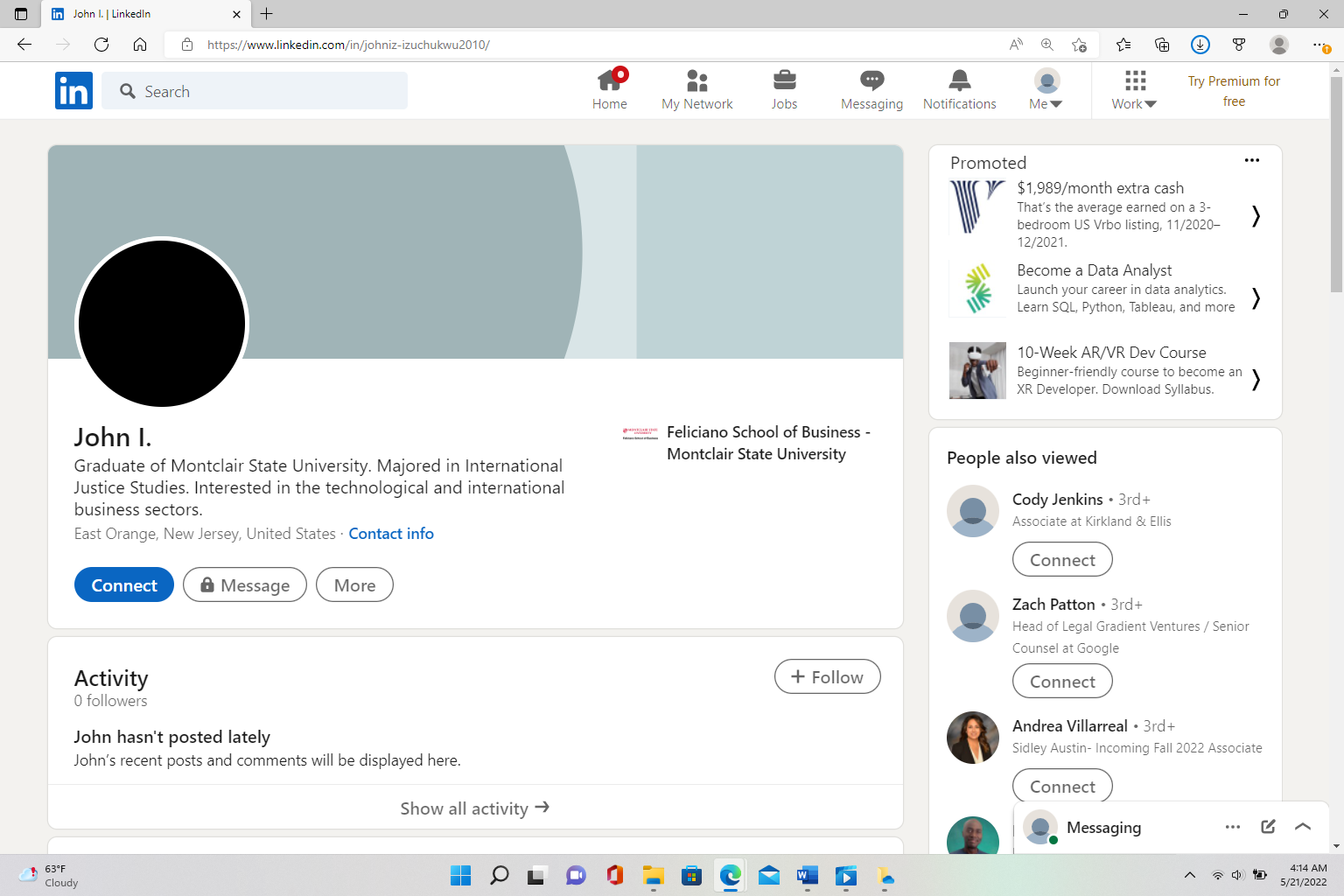Expand the Work apps grid dropdown
Viewport: 1344px width, 896px height.
[x=1135, y=90]
